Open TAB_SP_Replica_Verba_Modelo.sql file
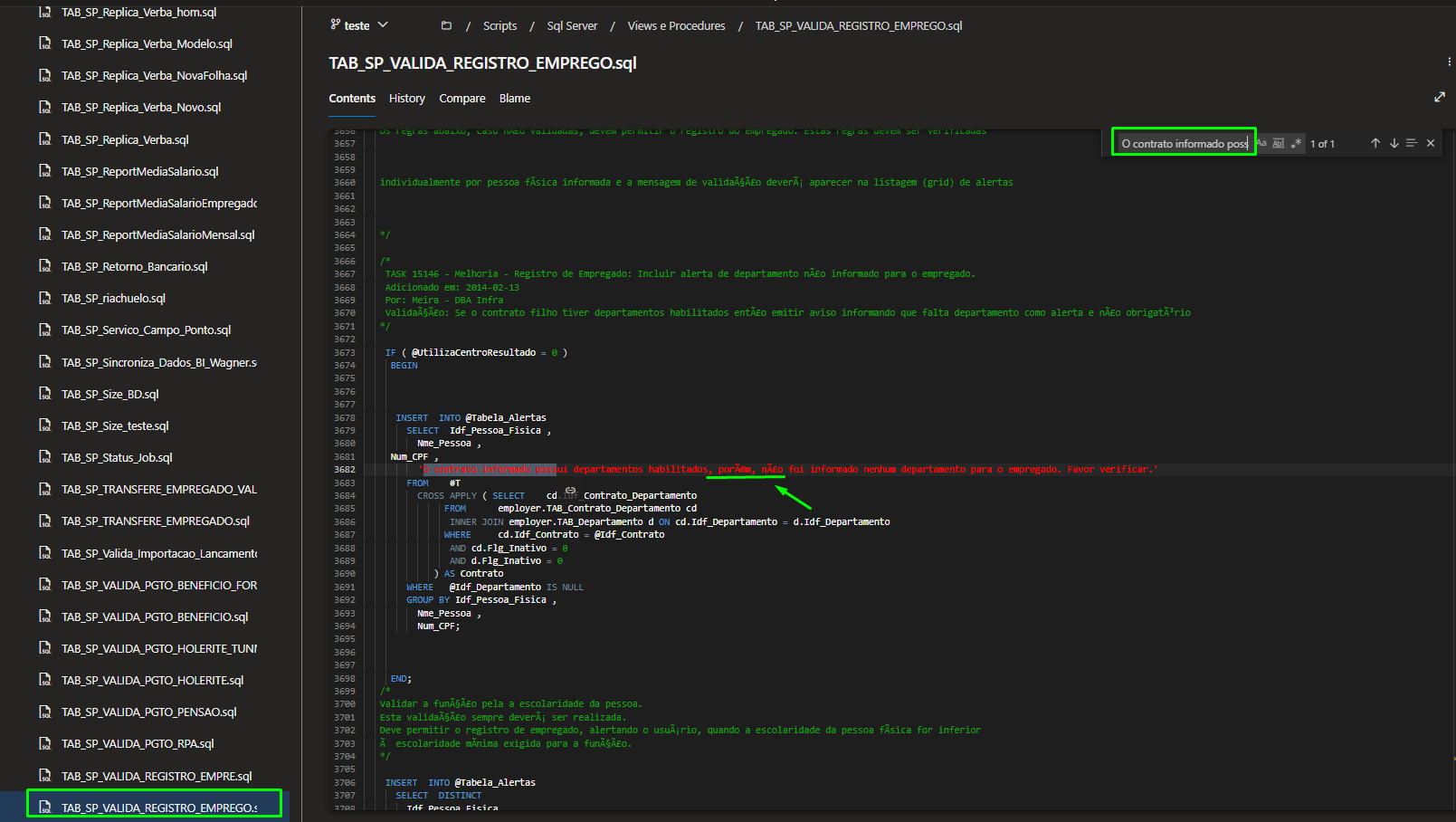The width and height of the screenshot is (1456, 822). point(147,43)
